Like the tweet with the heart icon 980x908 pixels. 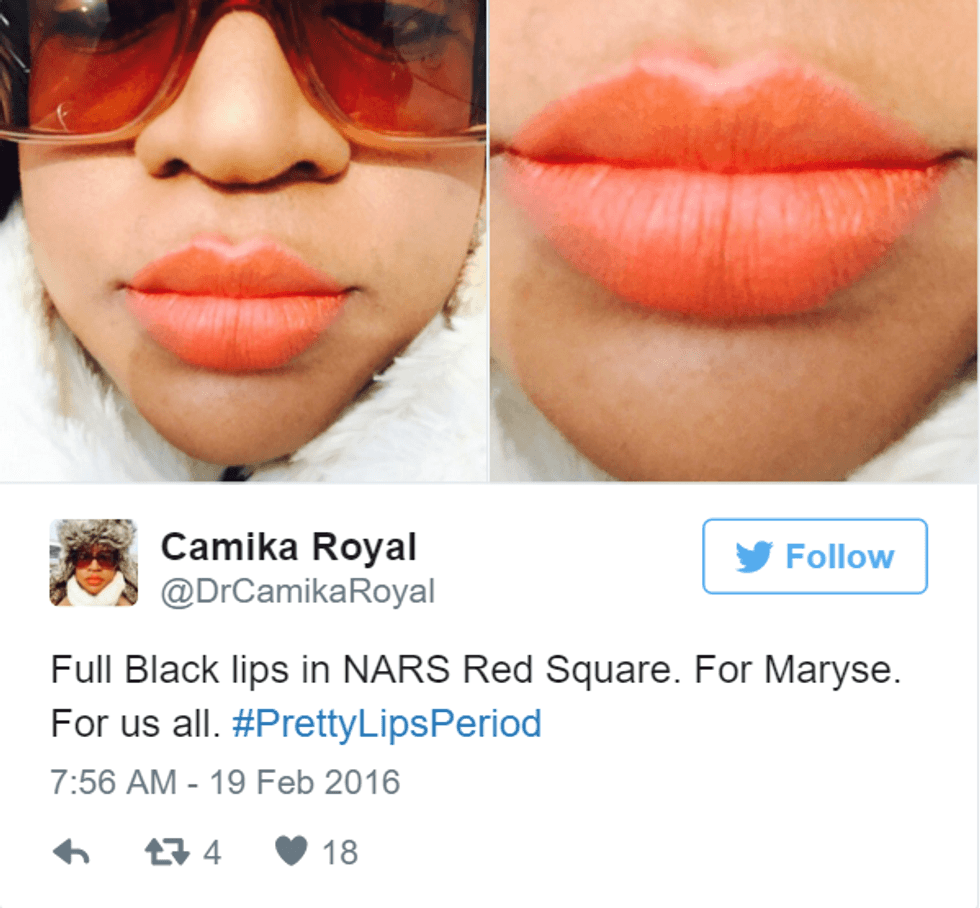tap(291, 851)
